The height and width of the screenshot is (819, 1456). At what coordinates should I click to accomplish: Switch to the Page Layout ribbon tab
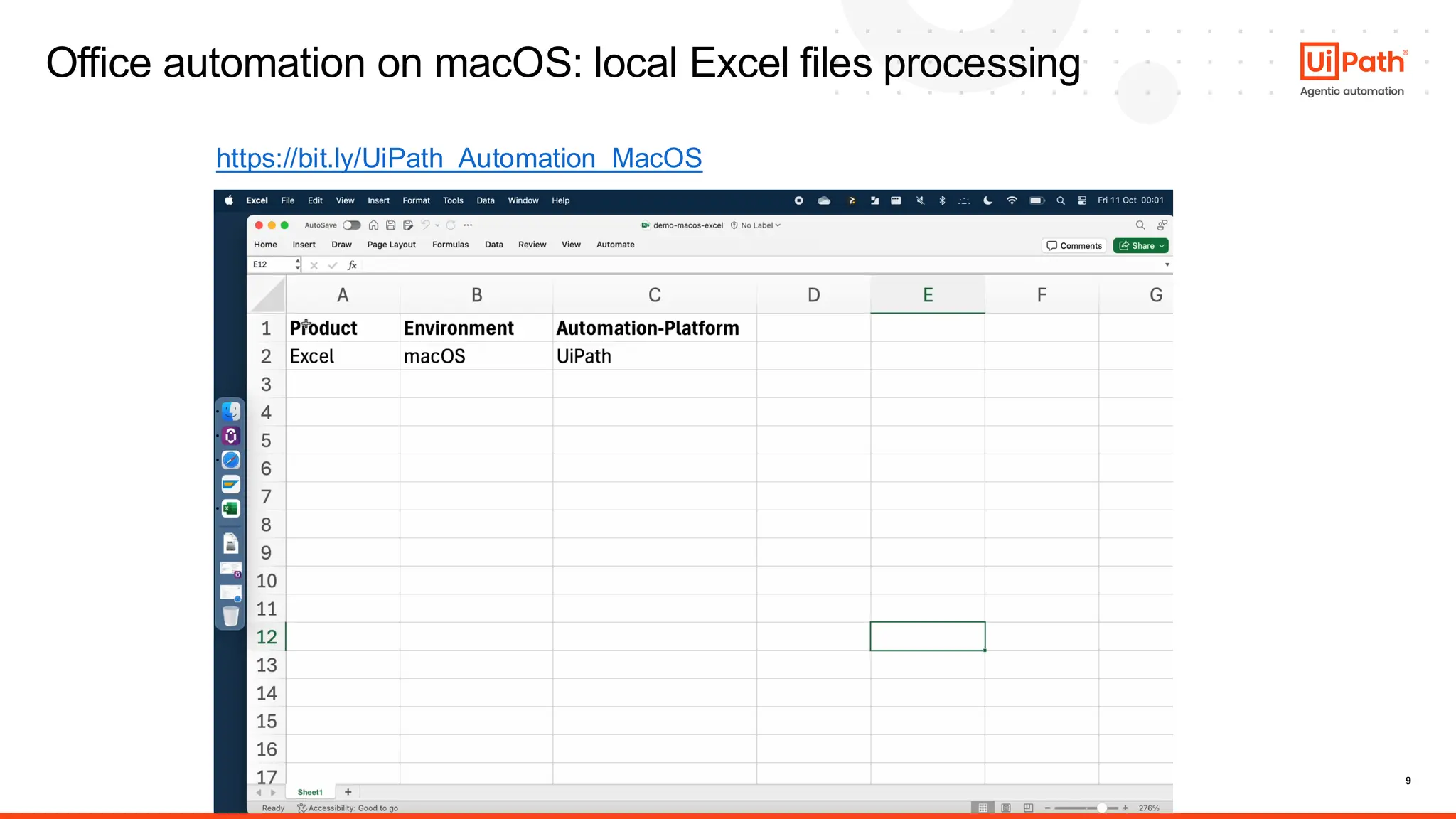pyautogui.click(x=391, y=245)
